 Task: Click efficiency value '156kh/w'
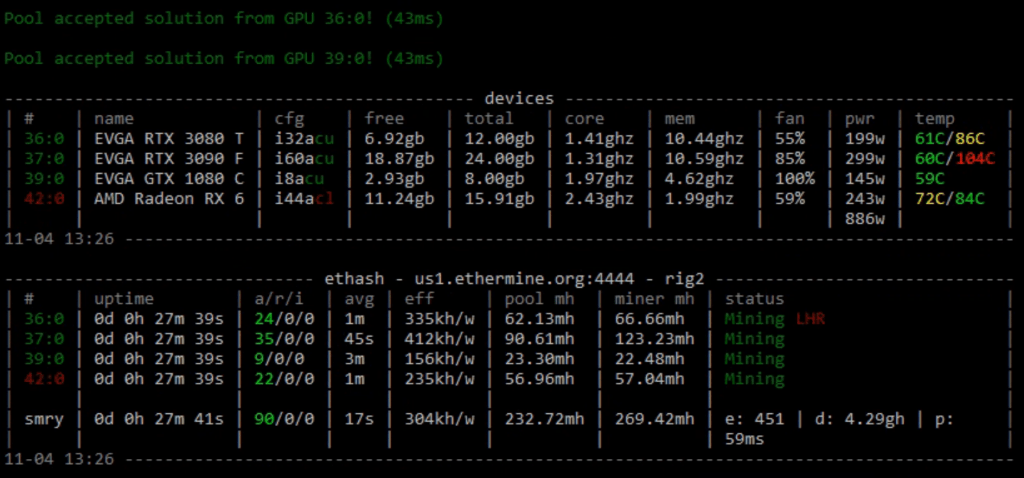440,358
